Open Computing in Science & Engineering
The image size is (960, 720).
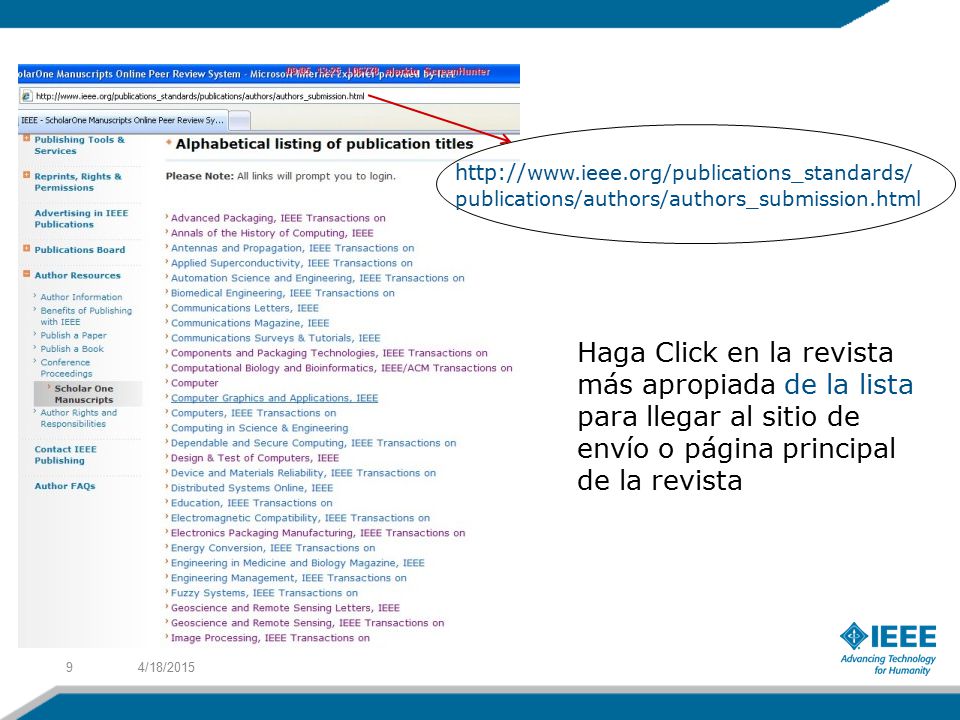pyautogui.click(x=260, y=428)
